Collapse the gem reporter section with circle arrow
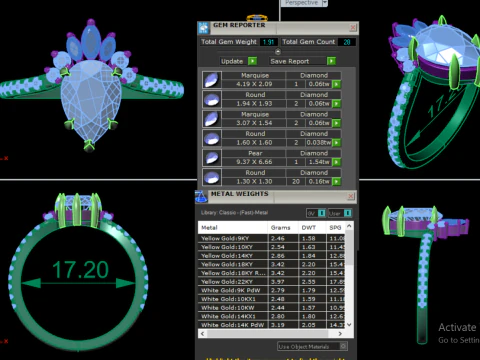480x360 pixels. click(x=278, y=52)
